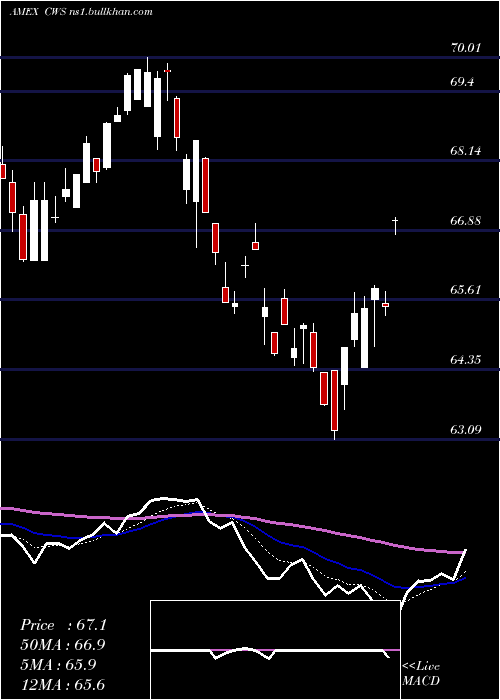Click the 63.09 price level label
The height and width of the screenshot is (700, 500).
click(466, 429)
